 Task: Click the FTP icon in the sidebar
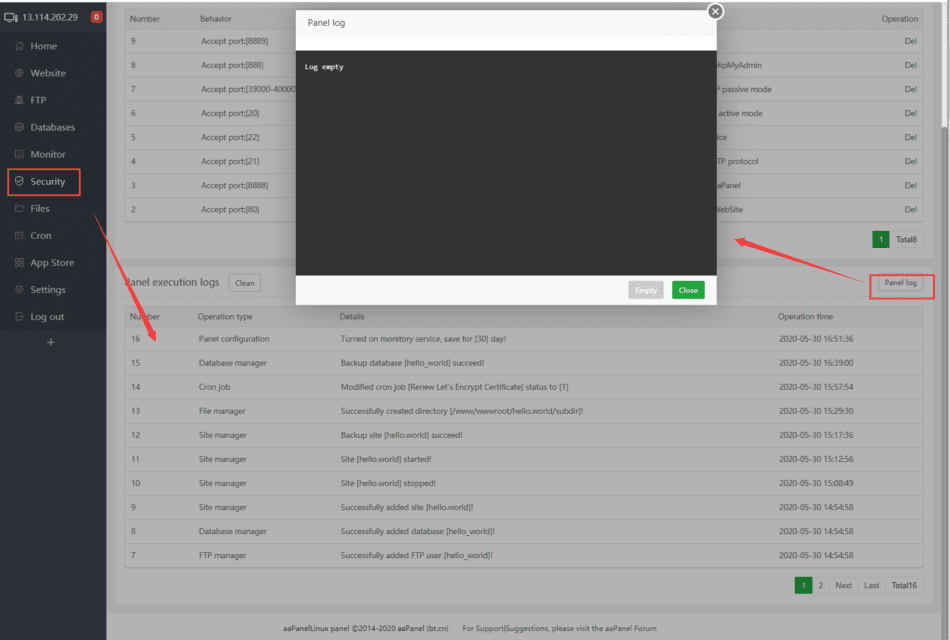17,99
